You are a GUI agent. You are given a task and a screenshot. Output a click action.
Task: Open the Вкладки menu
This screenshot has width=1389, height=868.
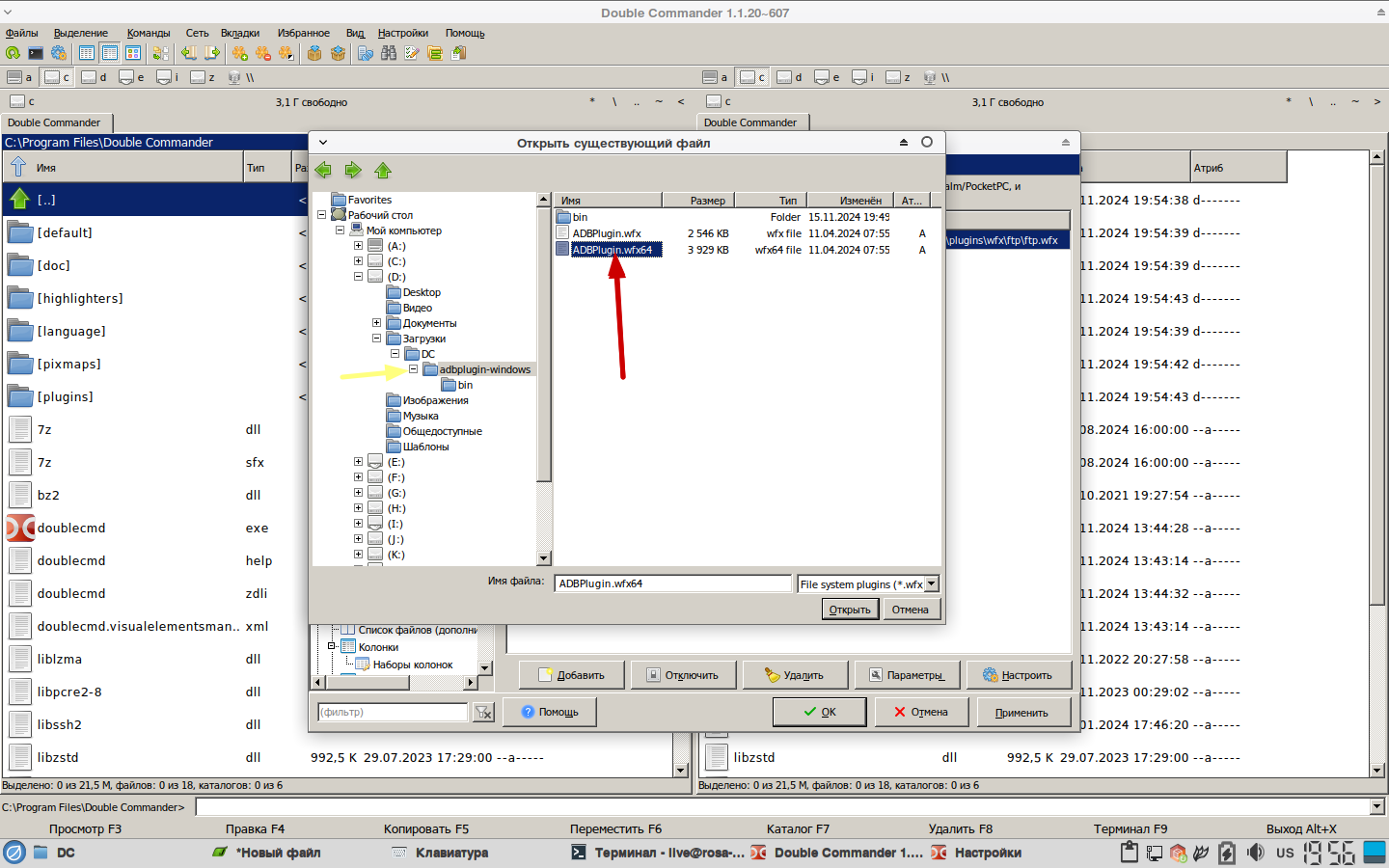pyautogui.click(x=239, y=33)
